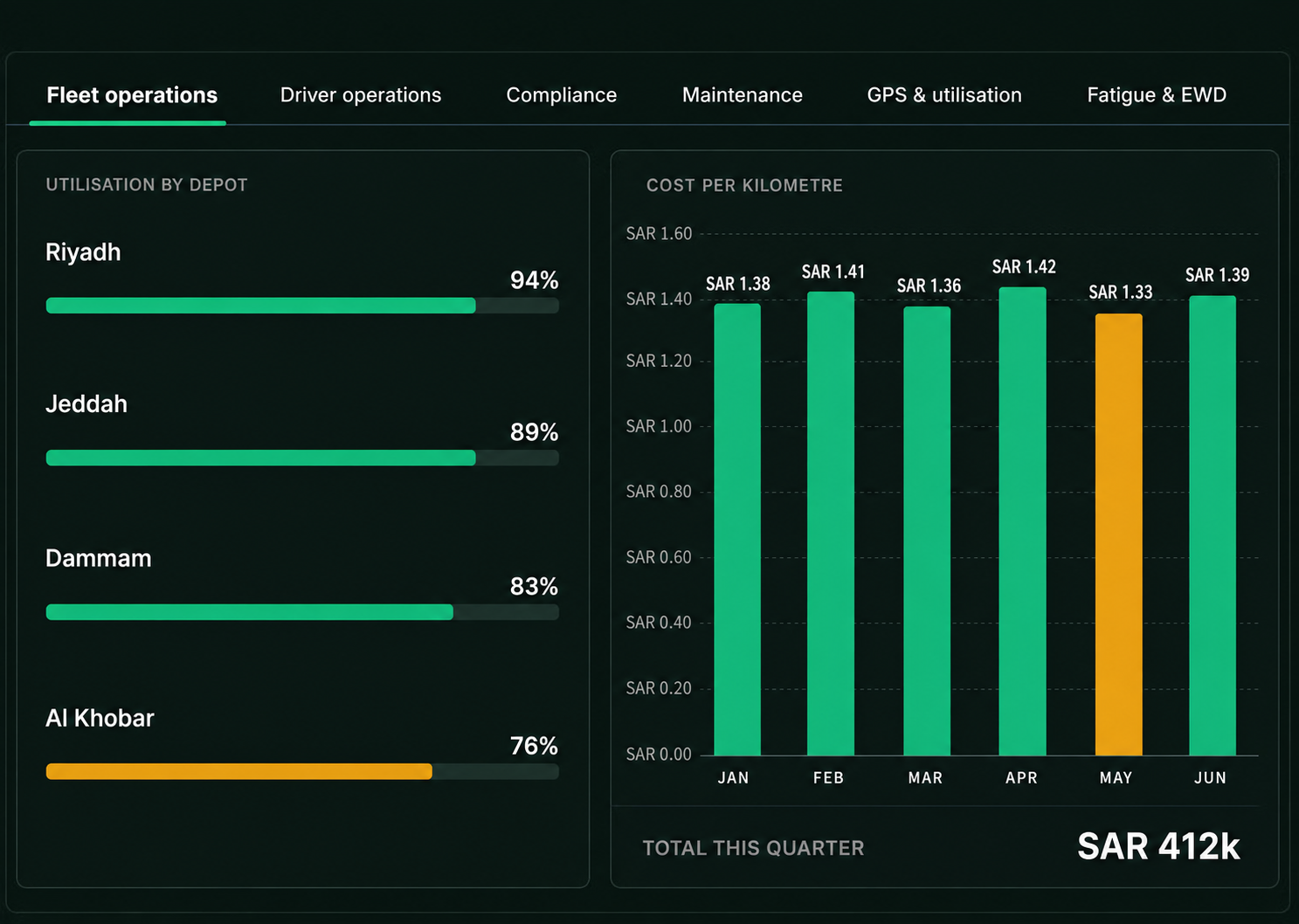The height and width of the screenshot is (924, 1299).
Task: Click the Riyadh depot name
Action: 83,252
